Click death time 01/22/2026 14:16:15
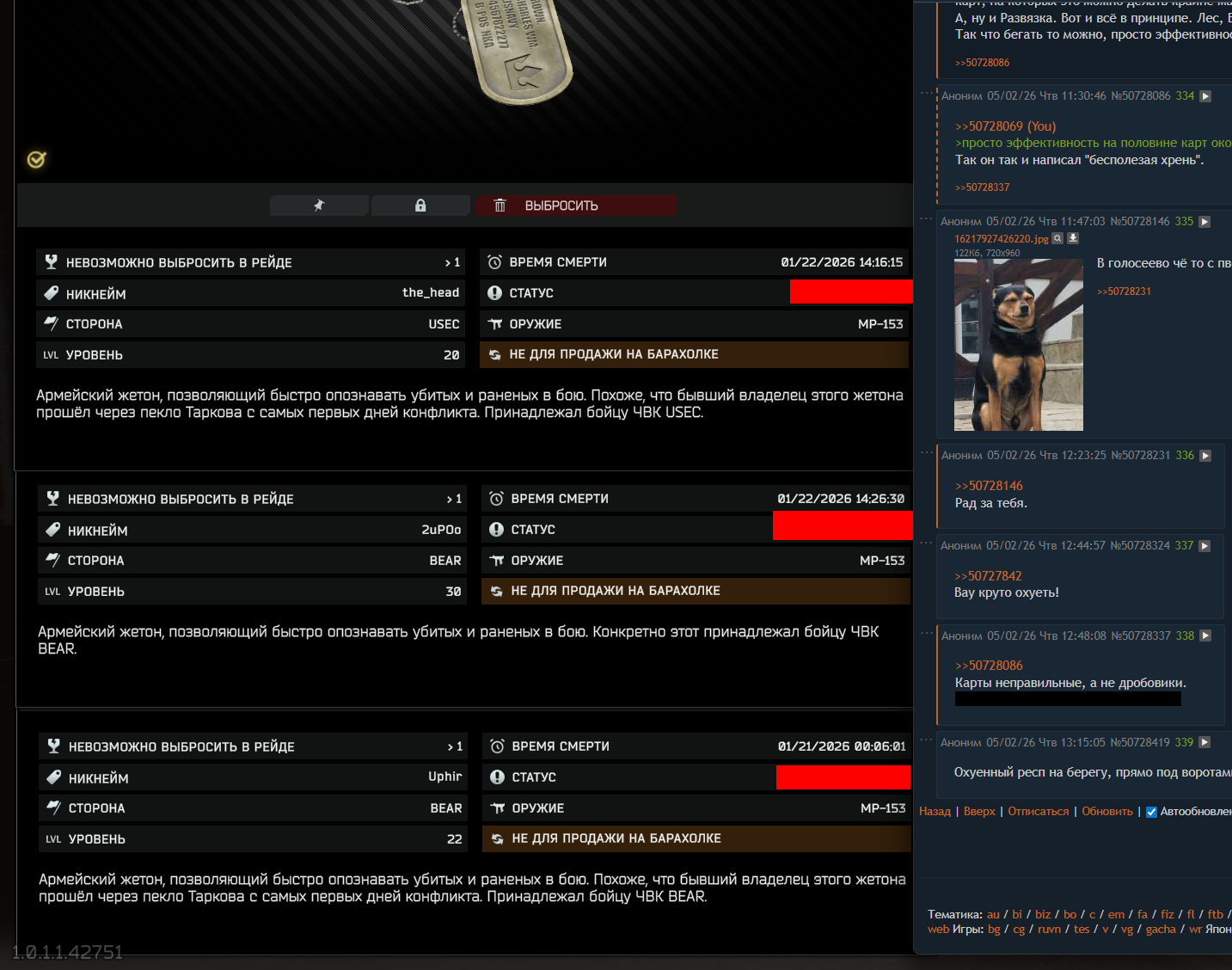 [x=842, y=262]
